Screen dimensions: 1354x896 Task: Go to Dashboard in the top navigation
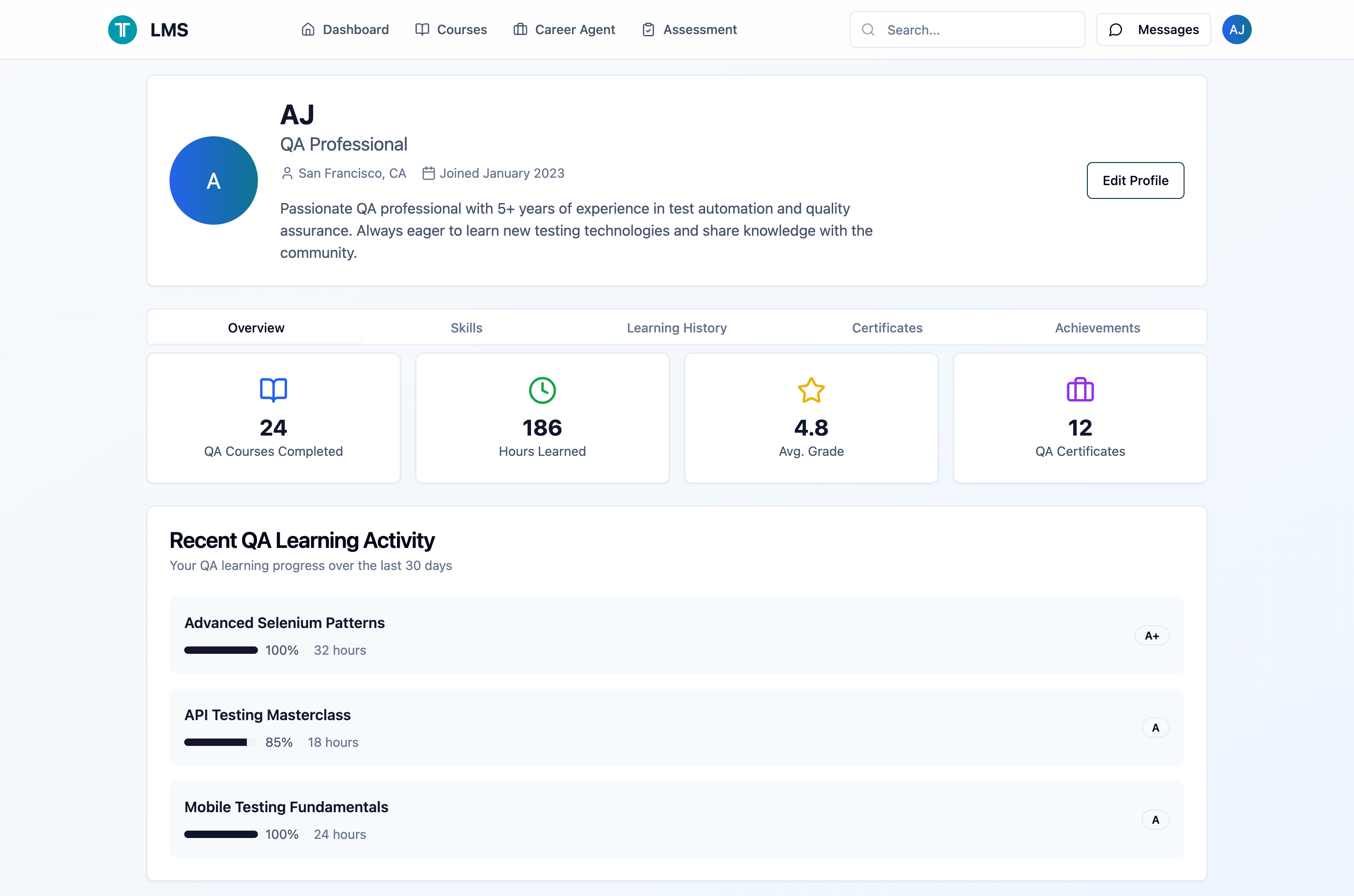click(x=344, y=30)
